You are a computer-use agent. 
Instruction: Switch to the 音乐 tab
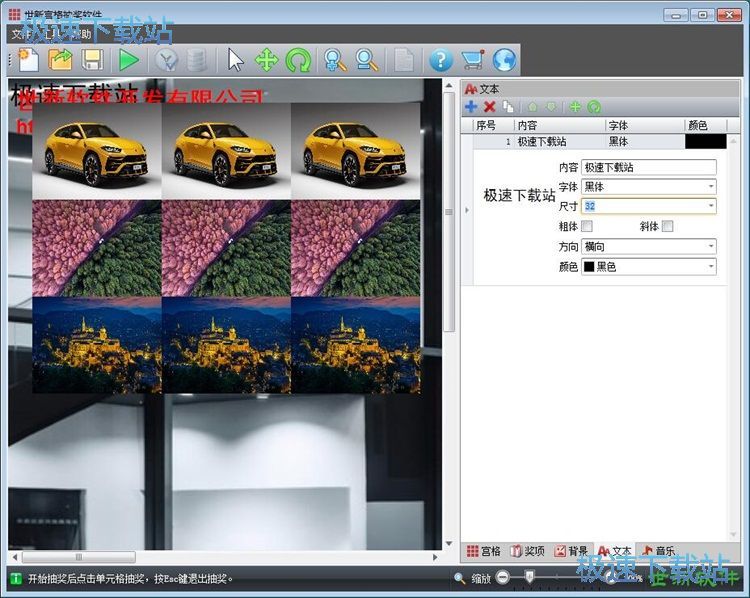click(x=658, y=551)
